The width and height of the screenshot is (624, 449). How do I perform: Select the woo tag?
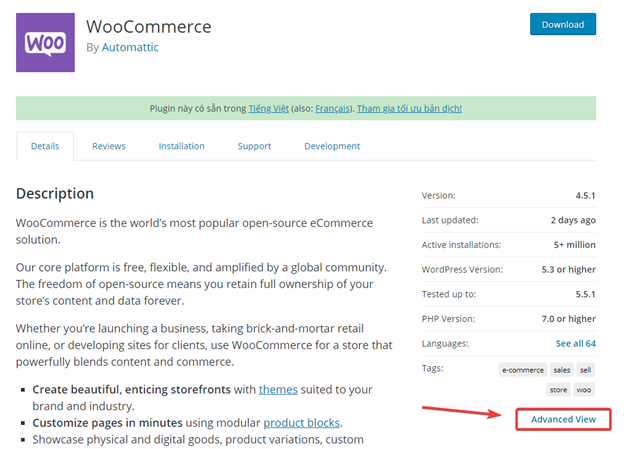[x=583, y=390]
